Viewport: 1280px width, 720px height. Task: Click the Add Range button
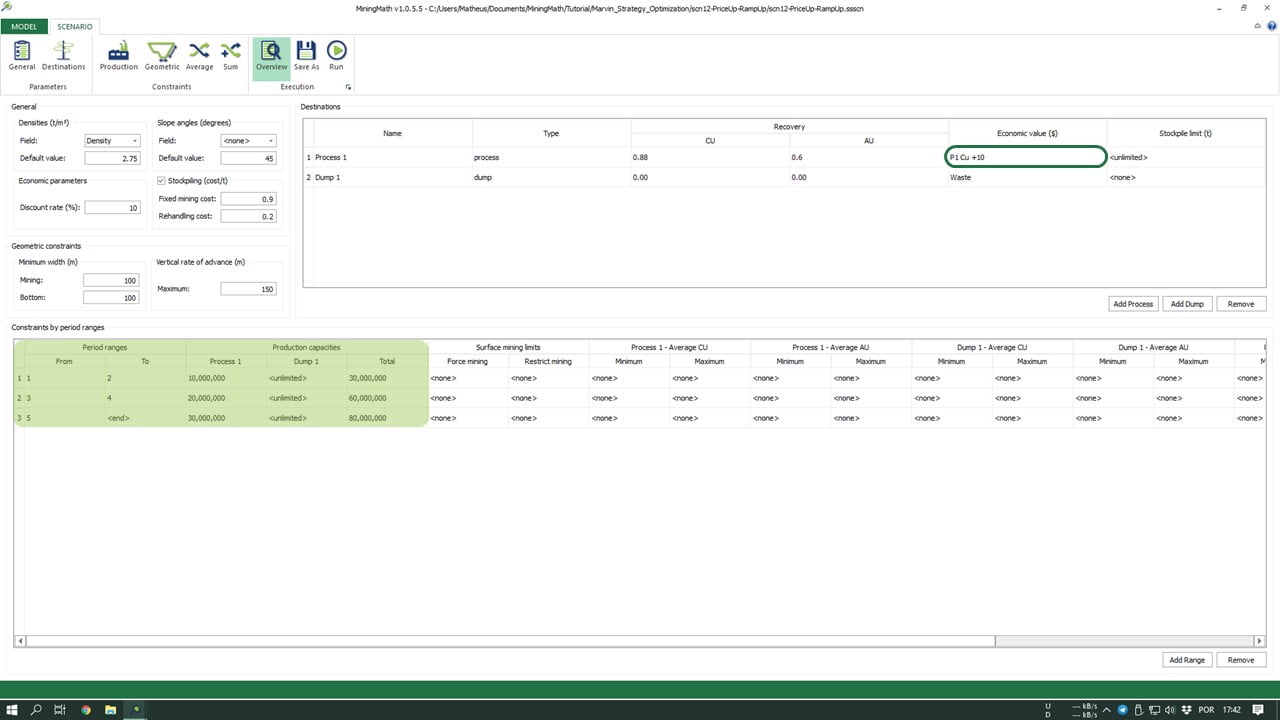[1187, 660]
